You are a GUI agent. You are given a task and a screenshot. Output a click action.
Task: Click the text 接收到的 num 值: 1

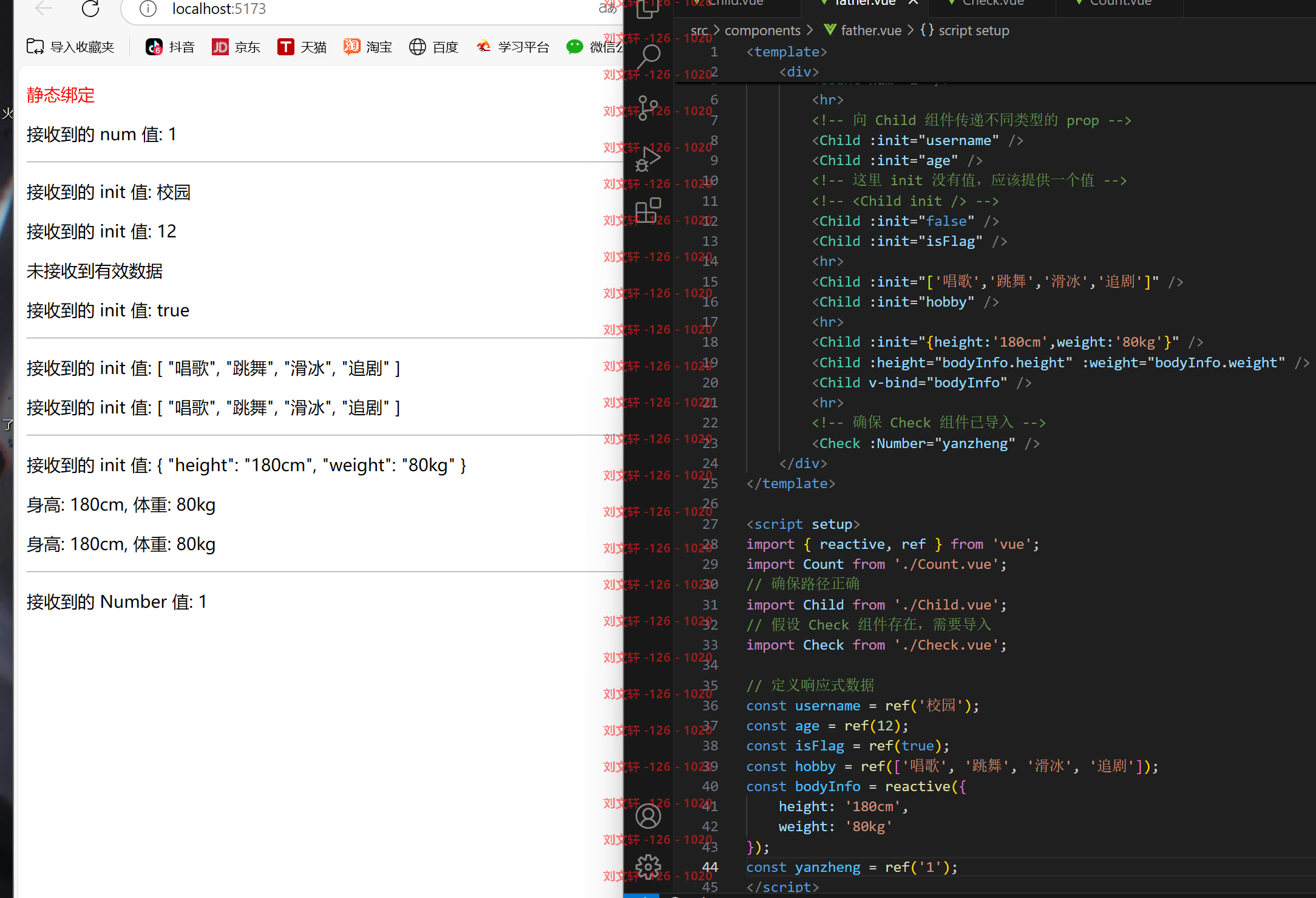[101, 134]
